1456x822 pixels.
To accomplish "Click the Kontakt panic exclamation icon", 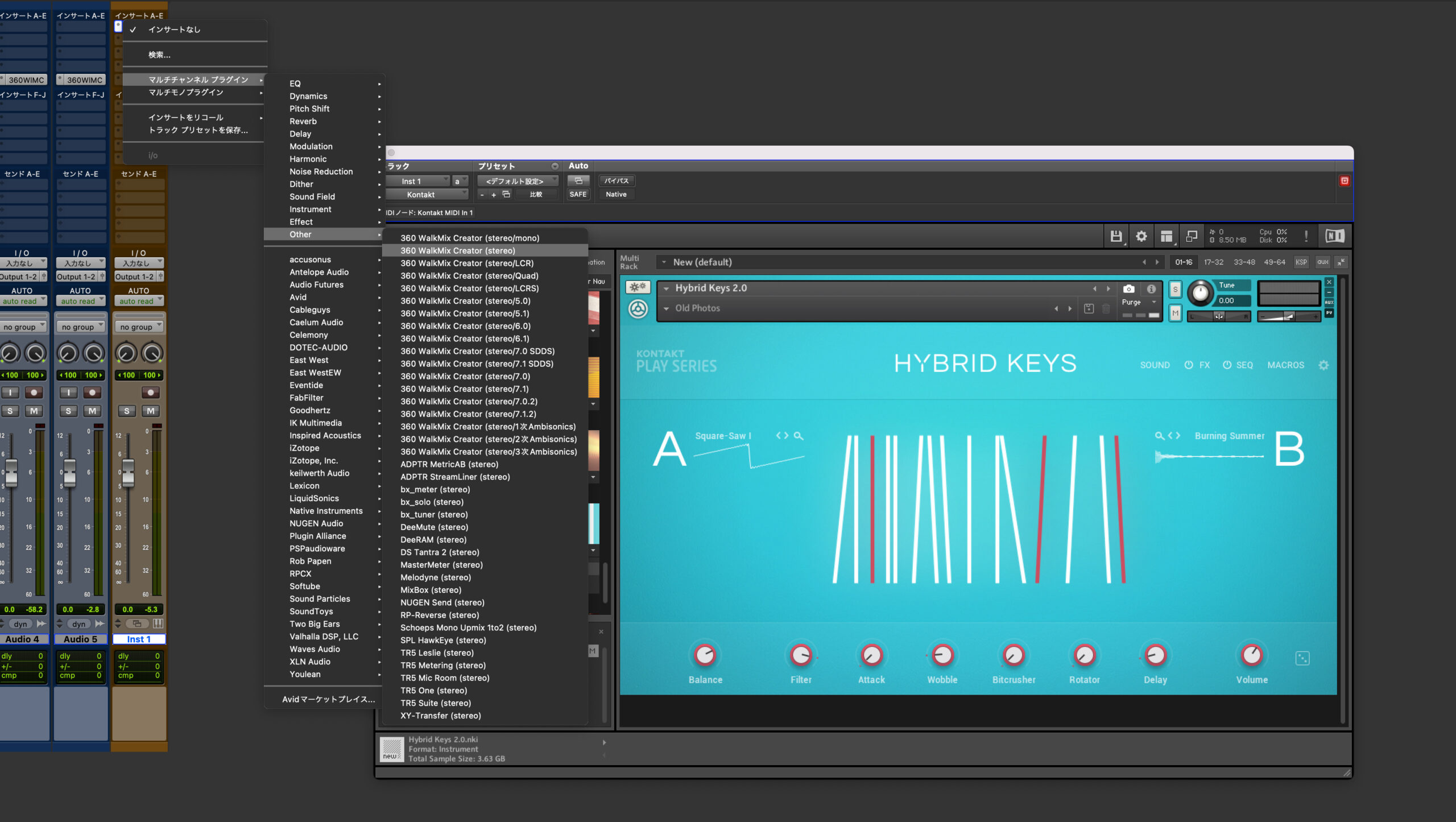I will click(1306, 236).
